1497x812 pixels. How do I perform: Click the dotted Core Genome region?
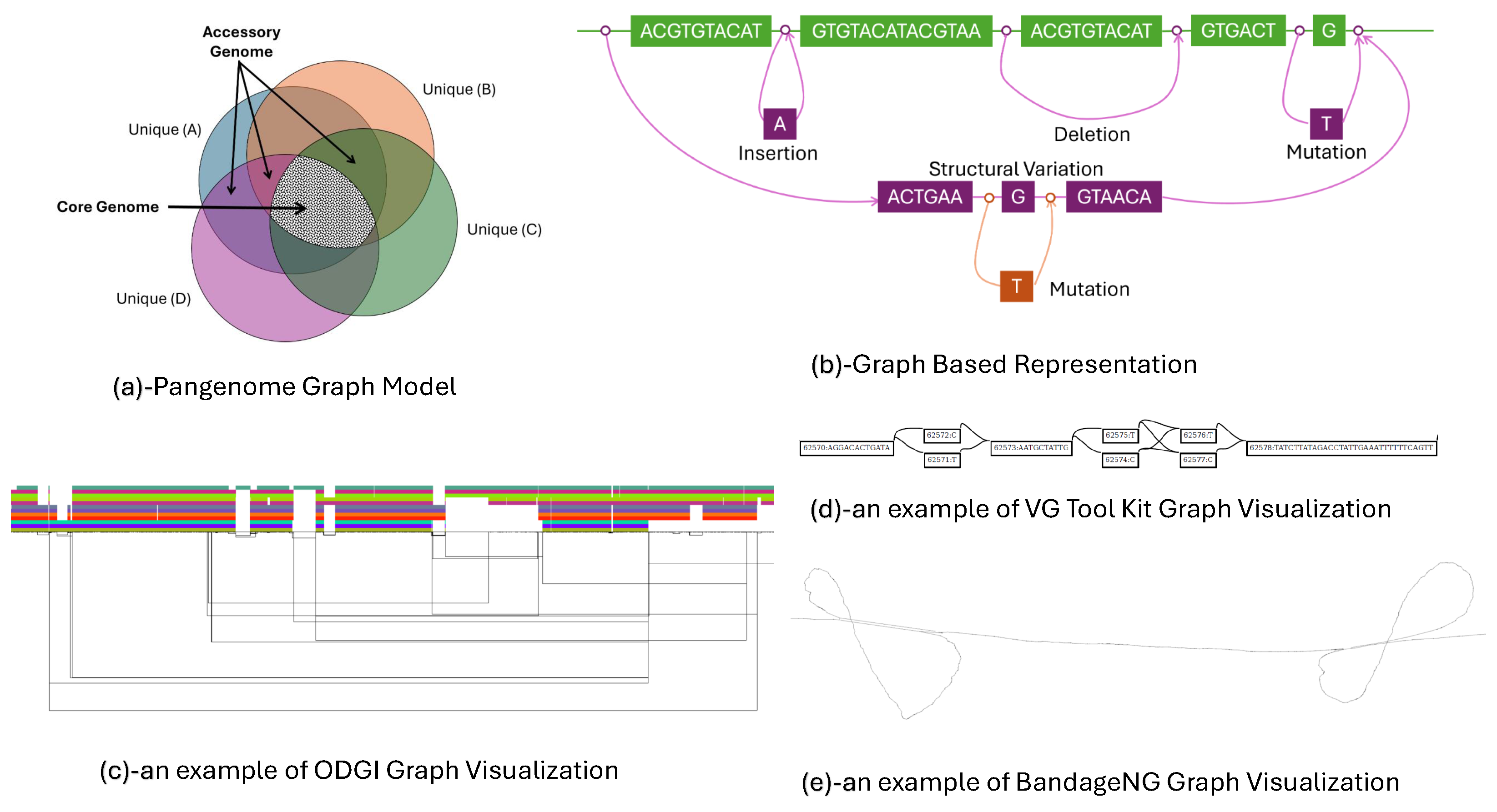tap(323, 202)
